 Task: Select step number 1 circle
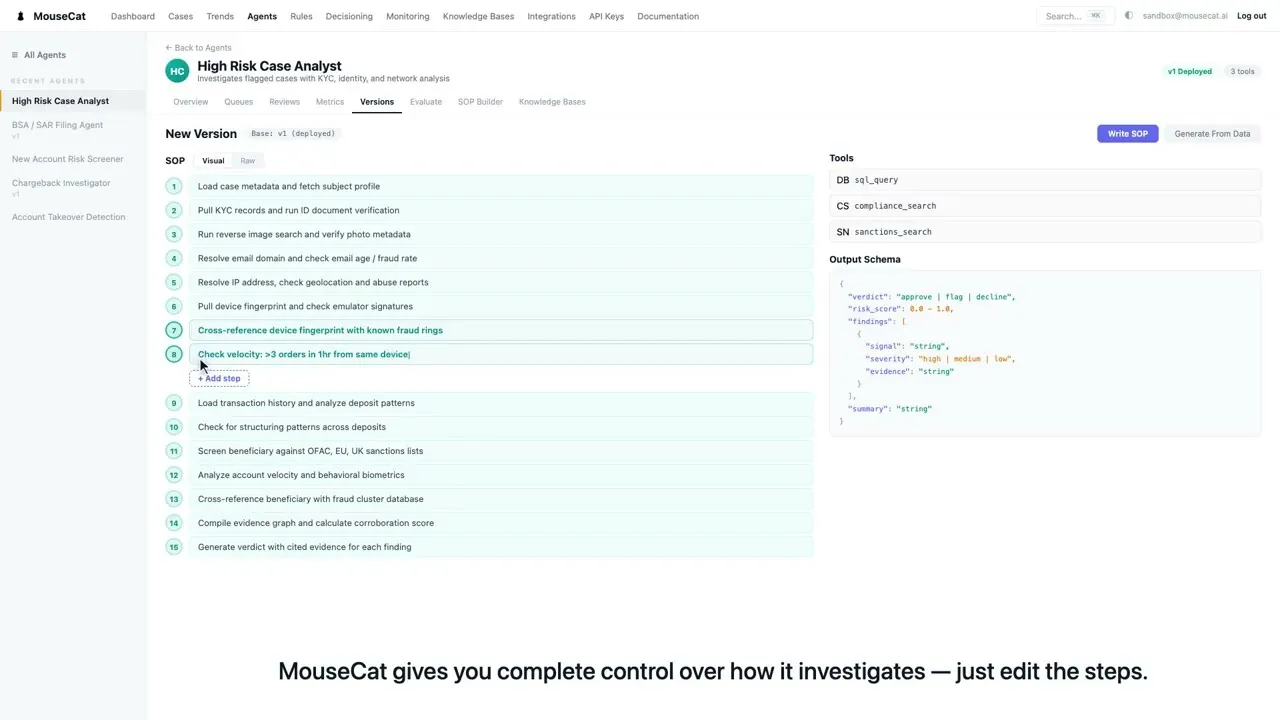coord(174,186)
